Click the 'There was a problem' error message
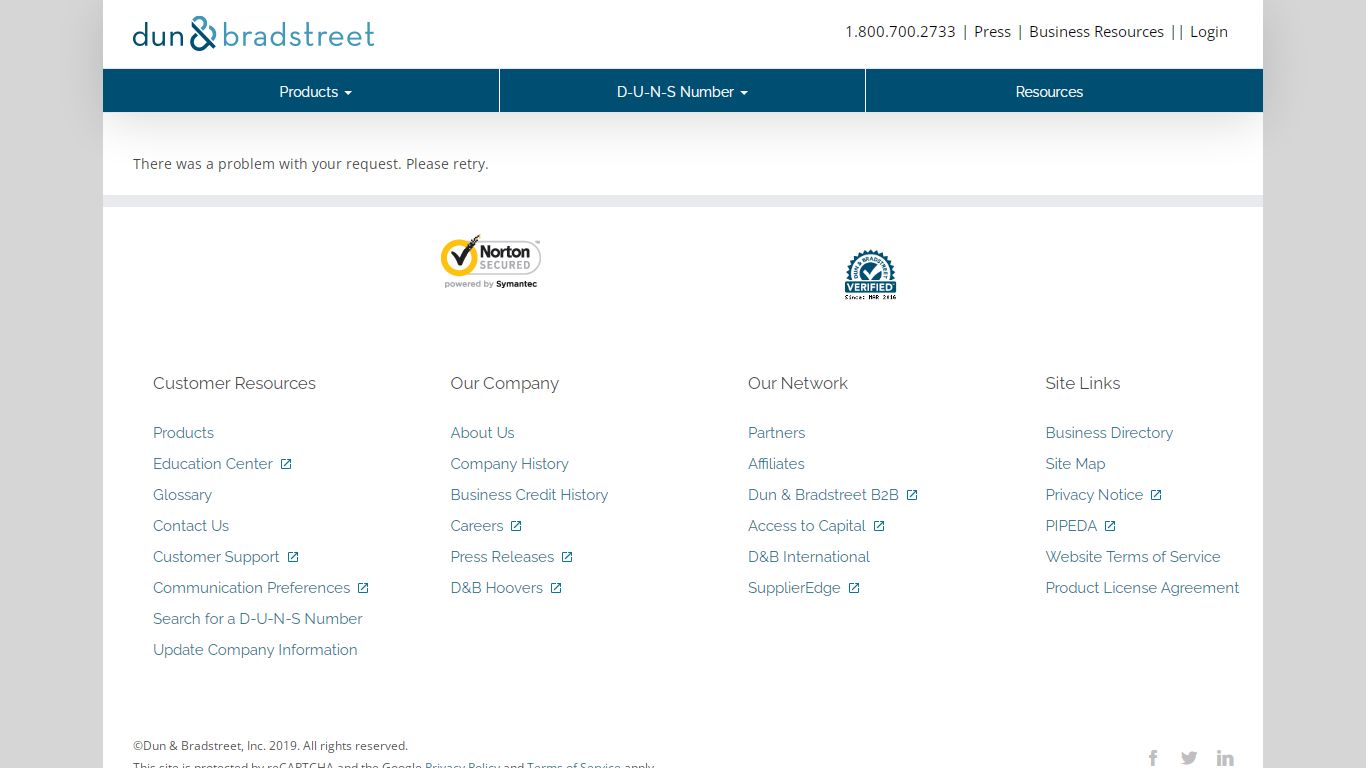This screenshot has height=768, width=1366. click(311, 164)
